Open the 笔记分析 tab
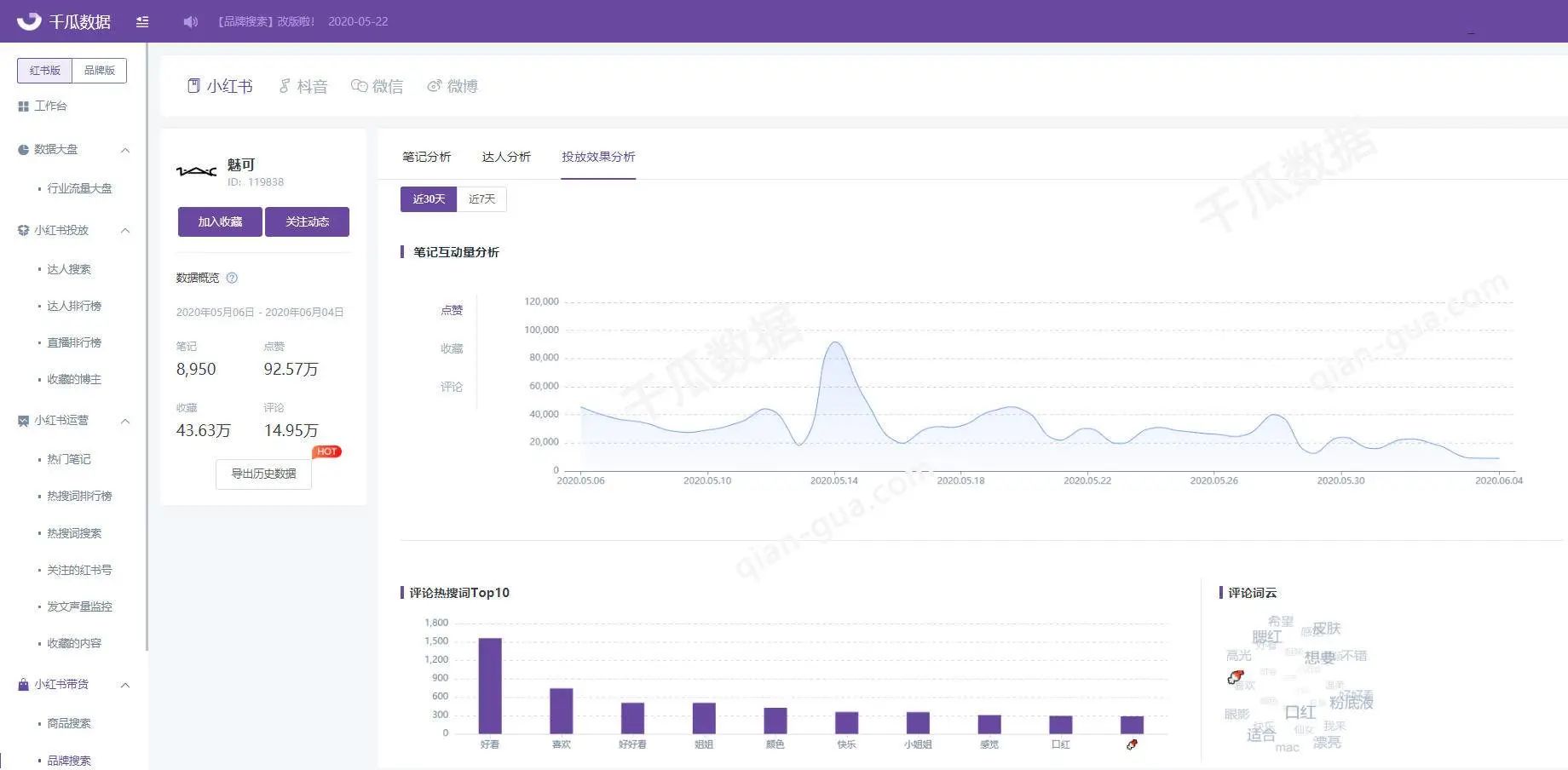 pos(427,157)
